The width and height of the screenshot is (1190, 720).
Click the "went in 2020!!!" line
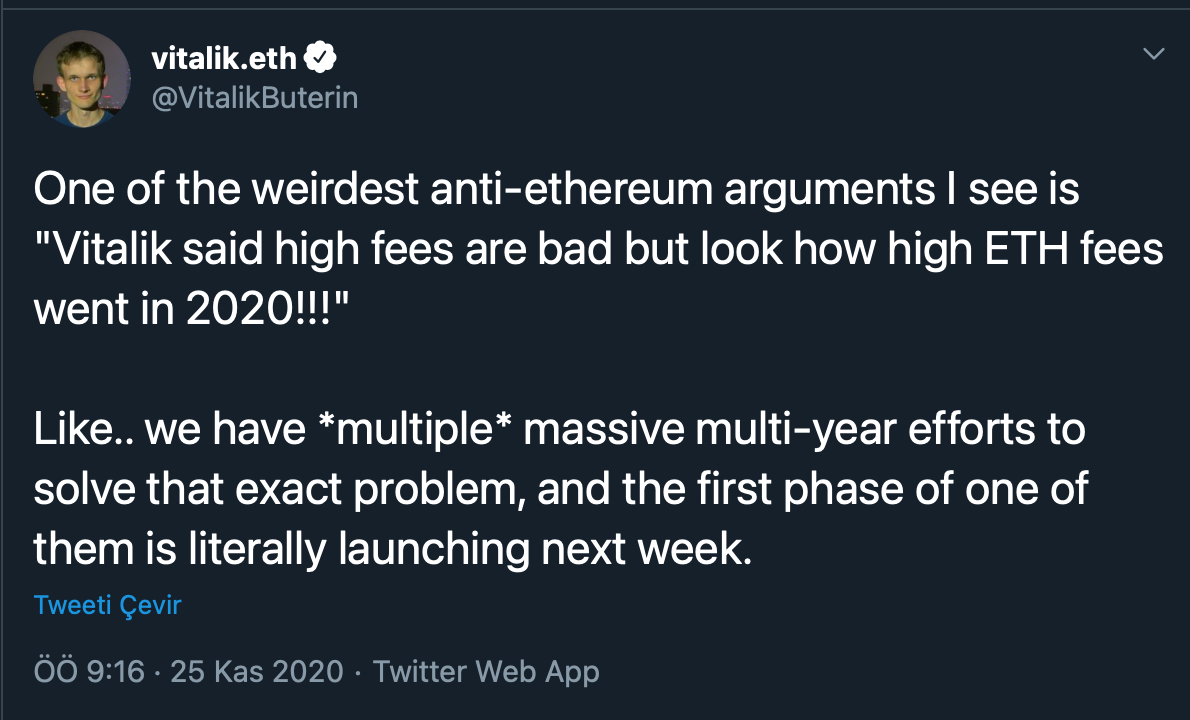tap(197, 309)
